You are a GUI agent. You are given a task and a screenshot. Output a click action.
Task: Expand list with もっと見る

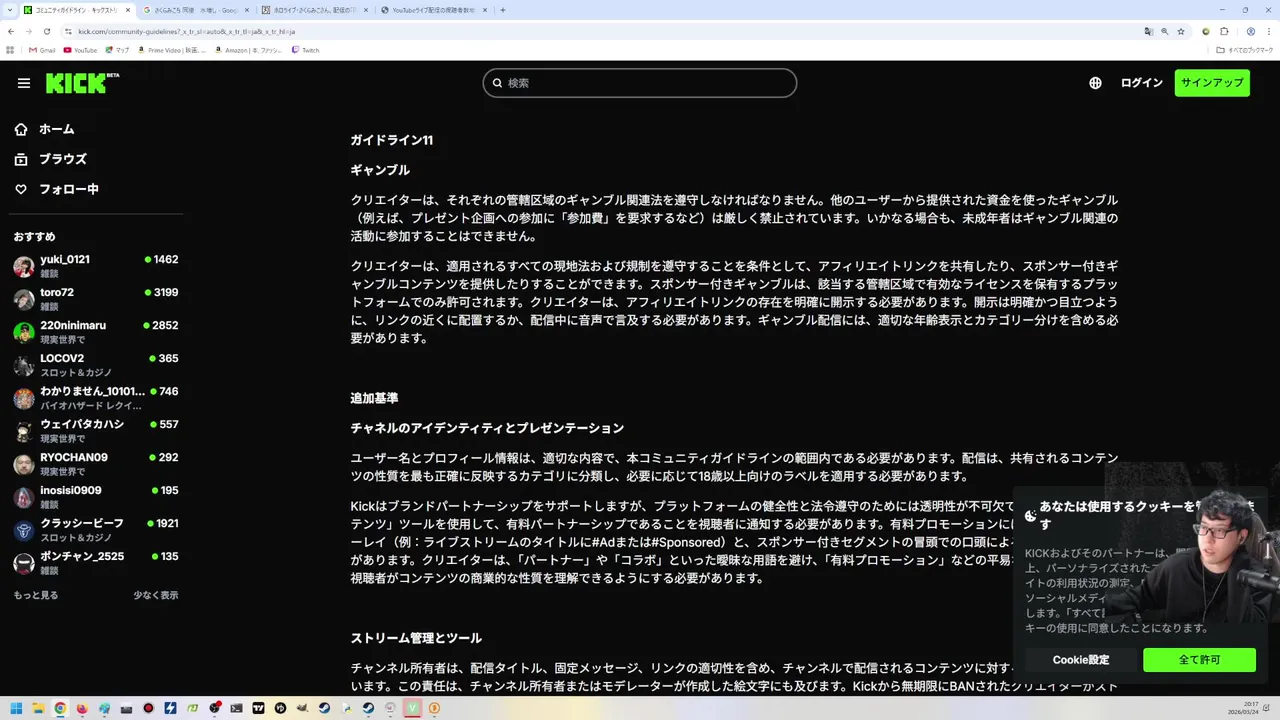coord(36,595)
